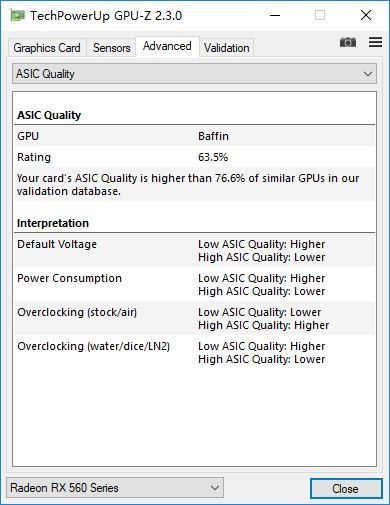
Task: Click the validation database comparison text
Action: click(188, 184)
